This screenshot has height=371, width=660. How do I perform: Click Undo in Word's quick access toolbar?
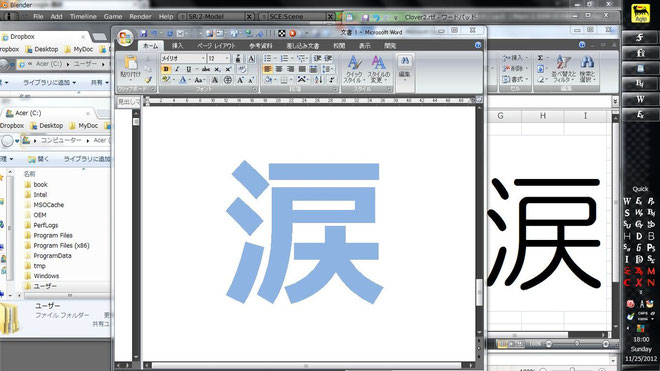(x=154, y=33)
